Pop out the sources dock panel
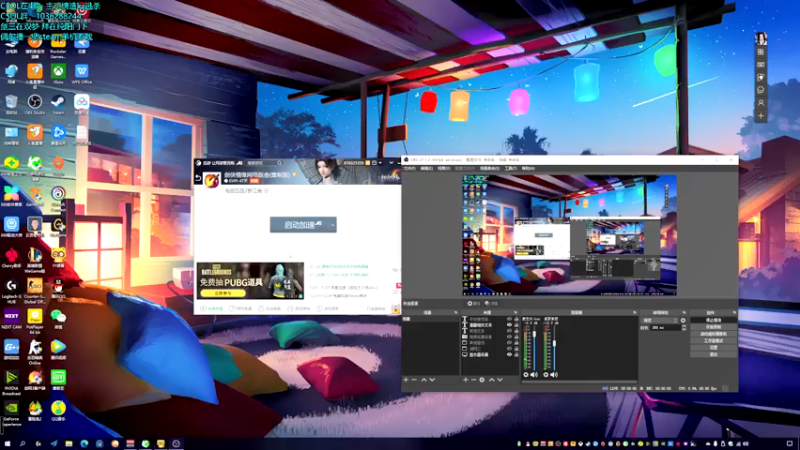 coord(515,312)
